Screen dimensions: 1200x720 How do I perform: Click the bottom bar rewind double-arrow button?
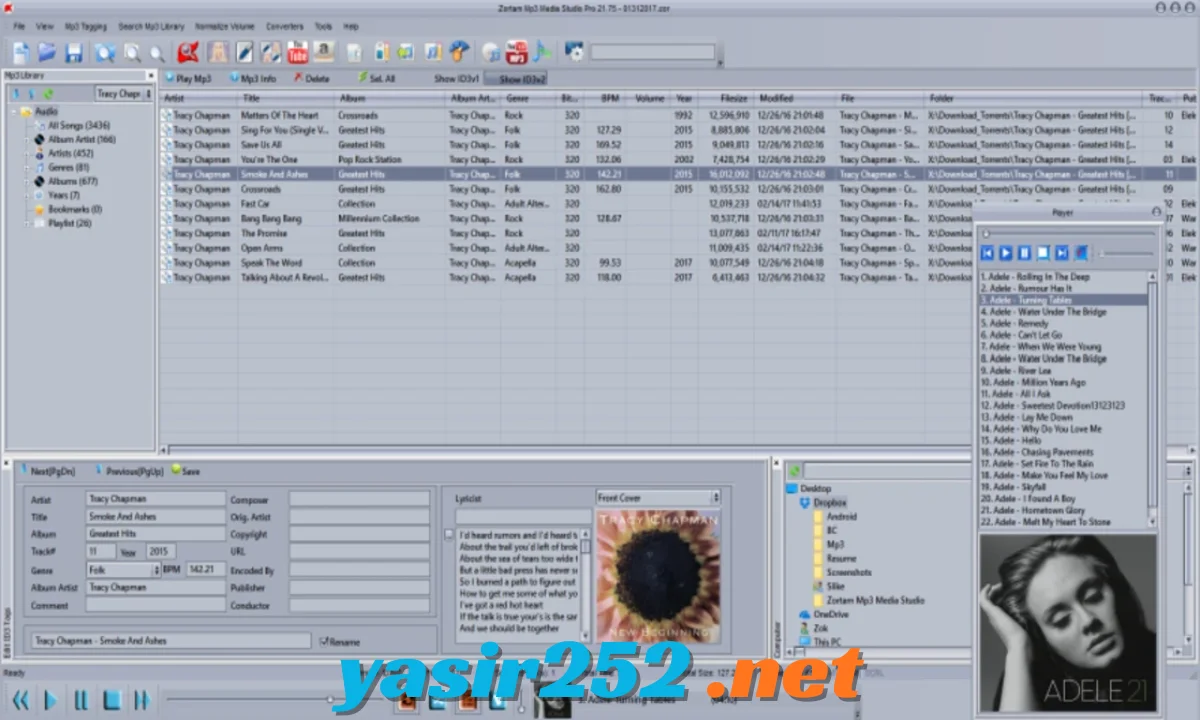[x=20, y=699]
